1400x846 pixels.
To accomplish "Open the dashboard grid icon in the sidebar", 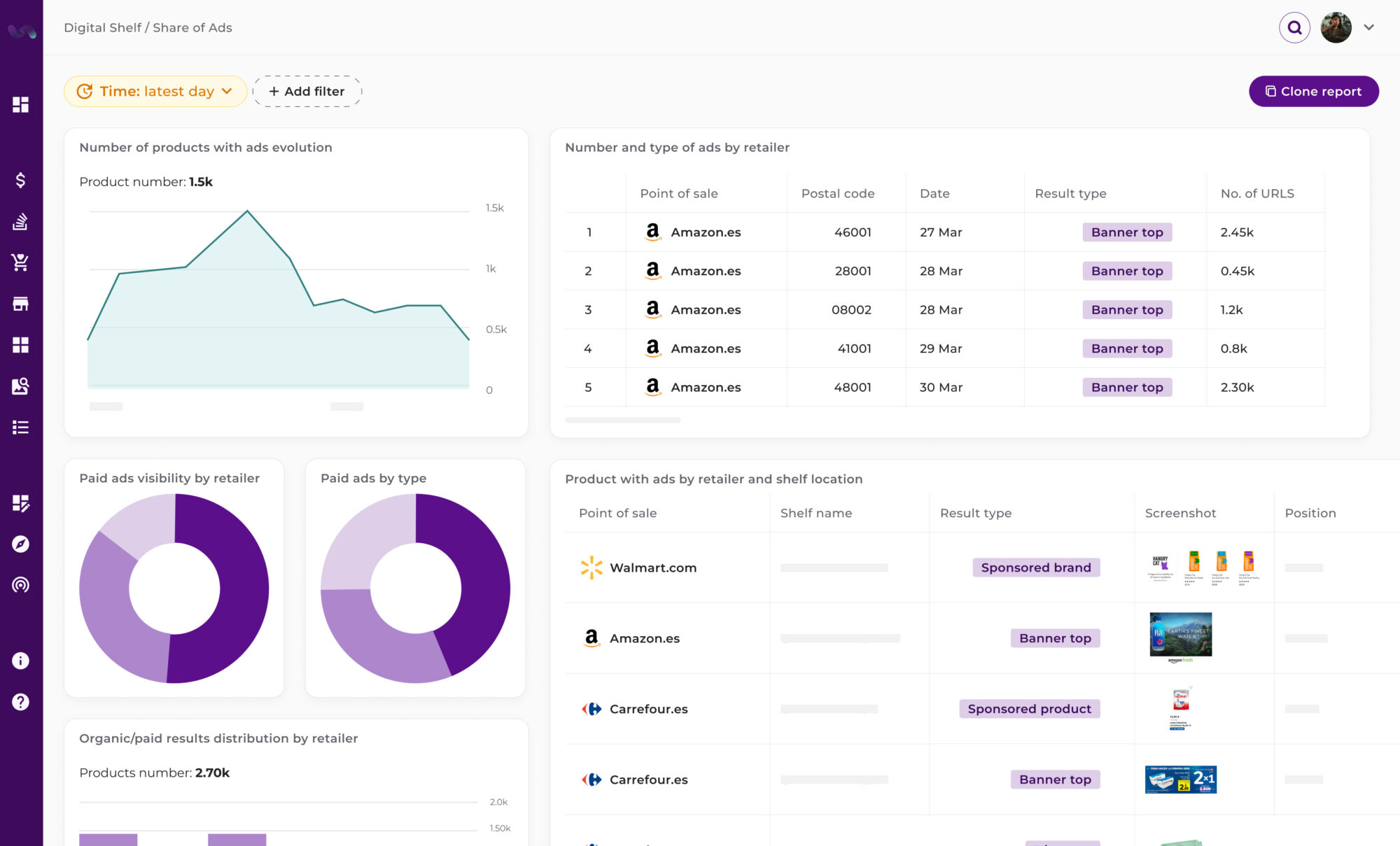I will 21,104.
